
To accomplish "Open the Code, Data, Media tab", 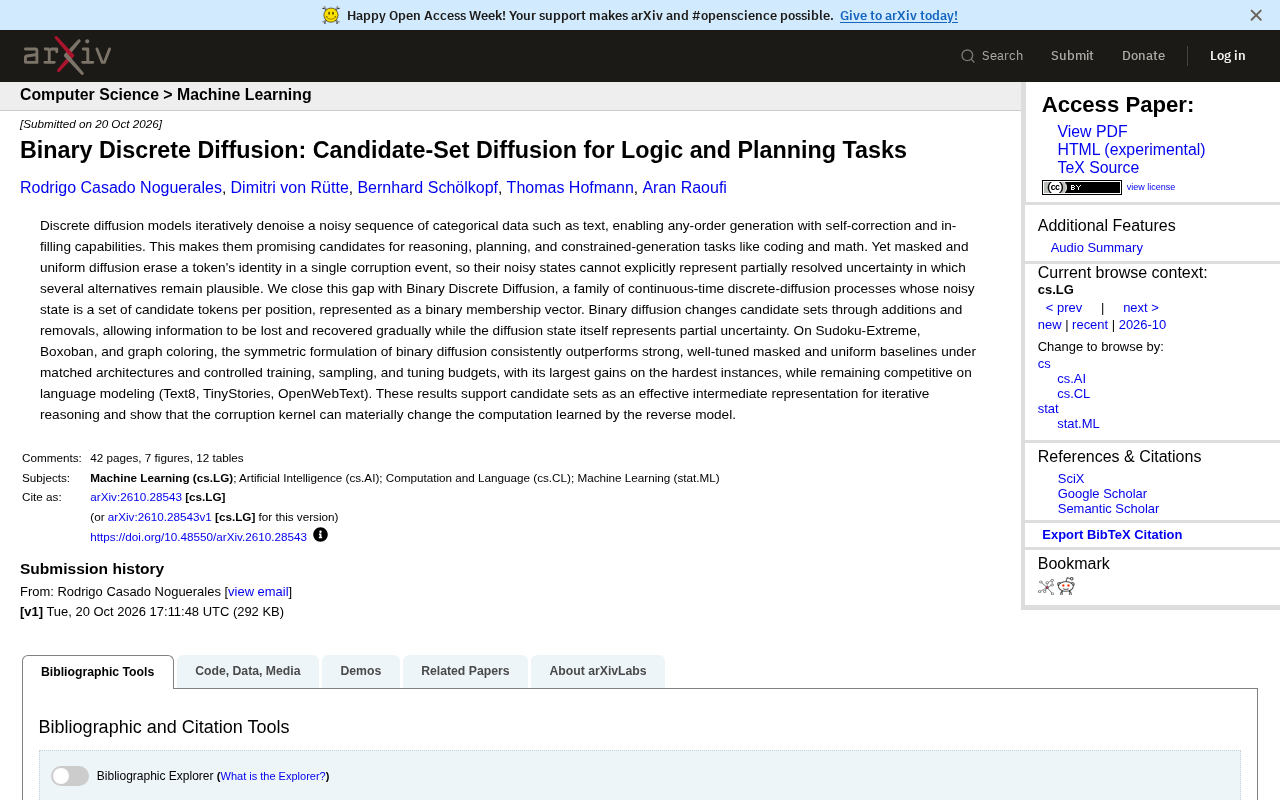I will 248,671.
